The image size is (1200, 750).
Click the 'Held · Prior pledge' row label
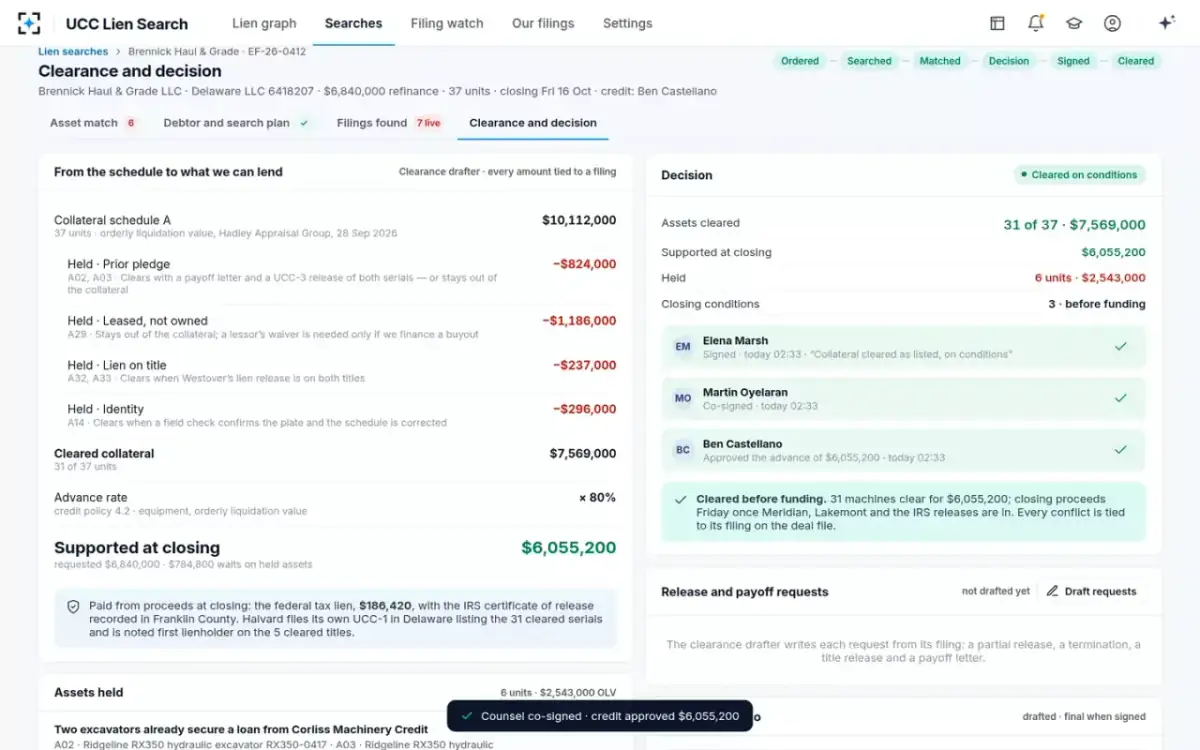119,264
